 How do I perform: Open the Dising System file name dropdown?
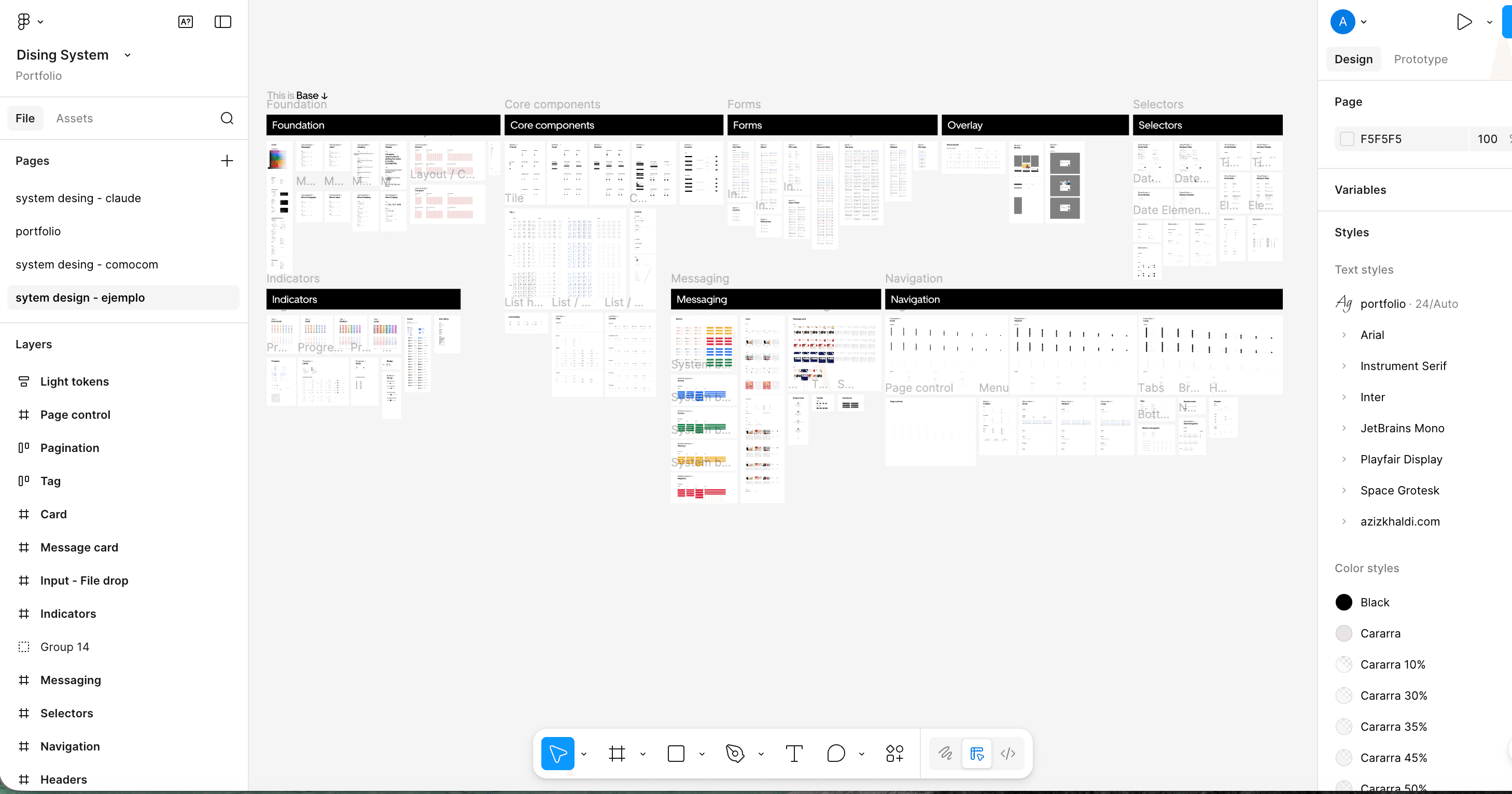click(x=128, y=54)
